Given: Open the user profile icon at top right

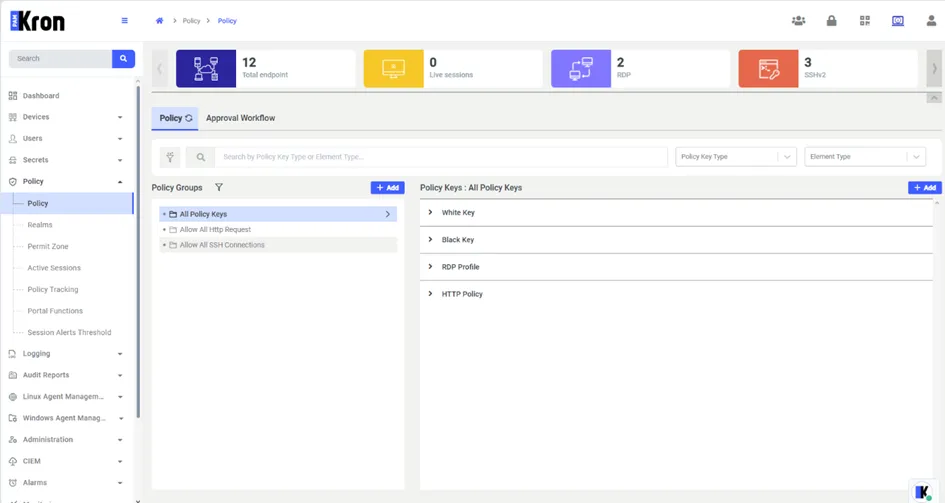Looking at the screenshot, I should pos(931,20).
